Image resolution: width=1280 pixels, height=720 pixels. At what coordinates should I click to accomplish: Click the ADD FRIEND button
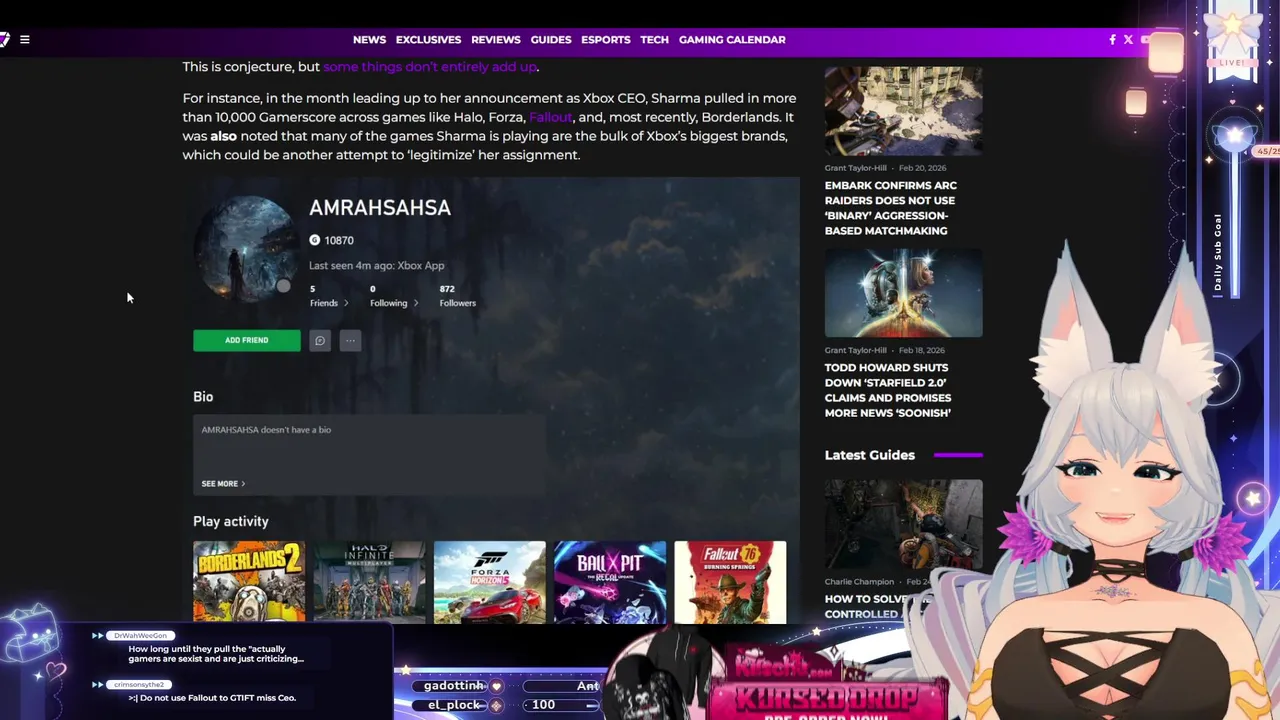click(246, 340)
